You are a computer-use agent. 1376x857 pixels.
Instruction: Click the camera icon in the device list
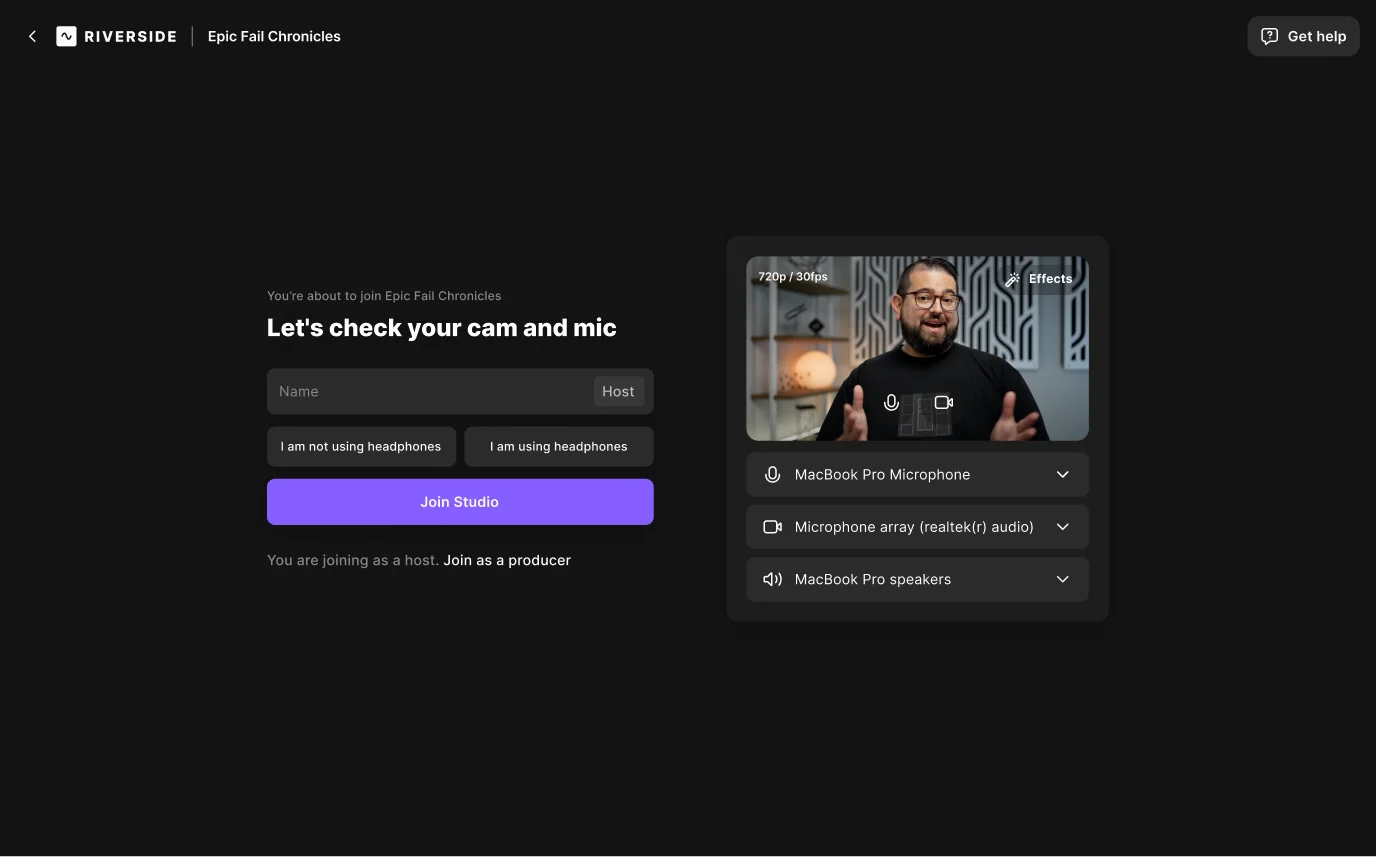point(772,527)
